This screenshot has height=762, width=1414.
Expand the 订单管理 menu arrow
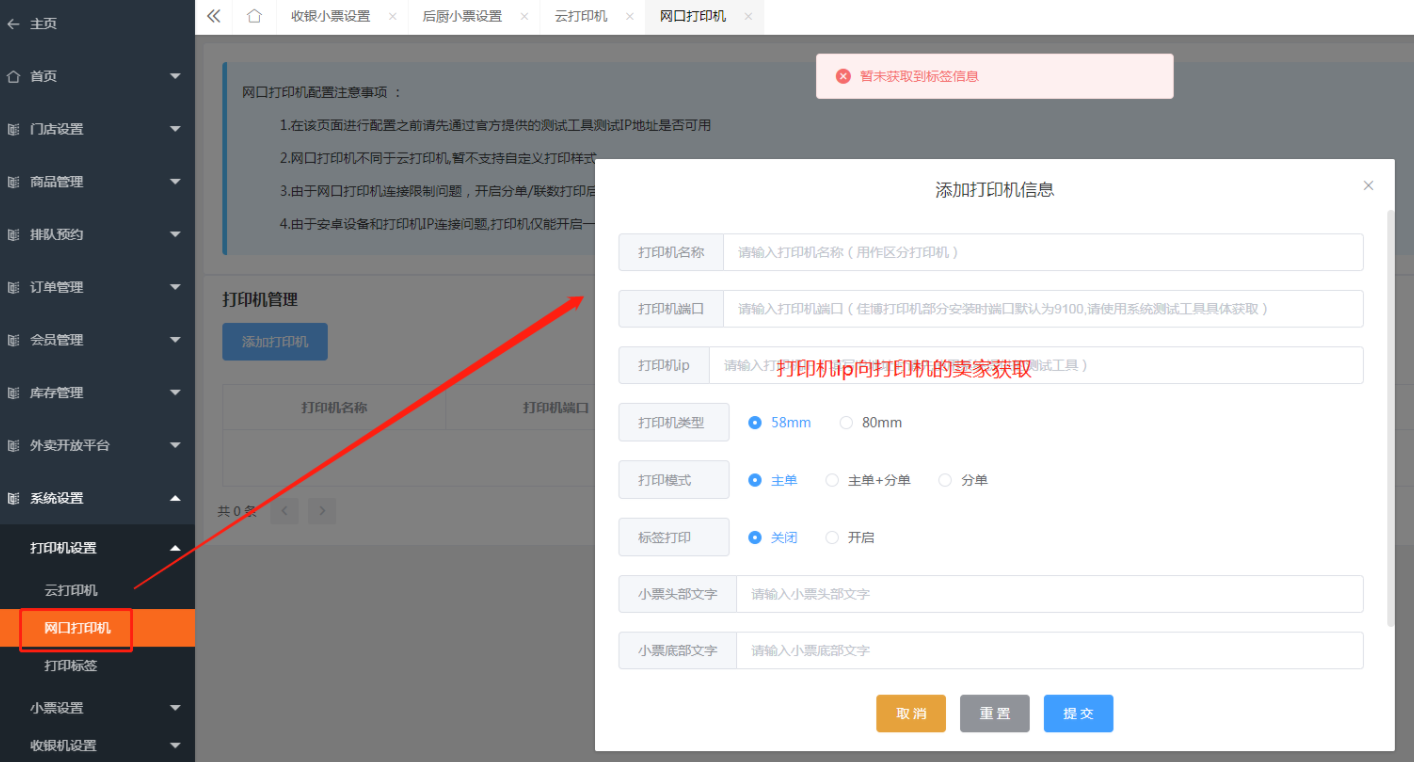pyautogui.click(x=175, y=287)
